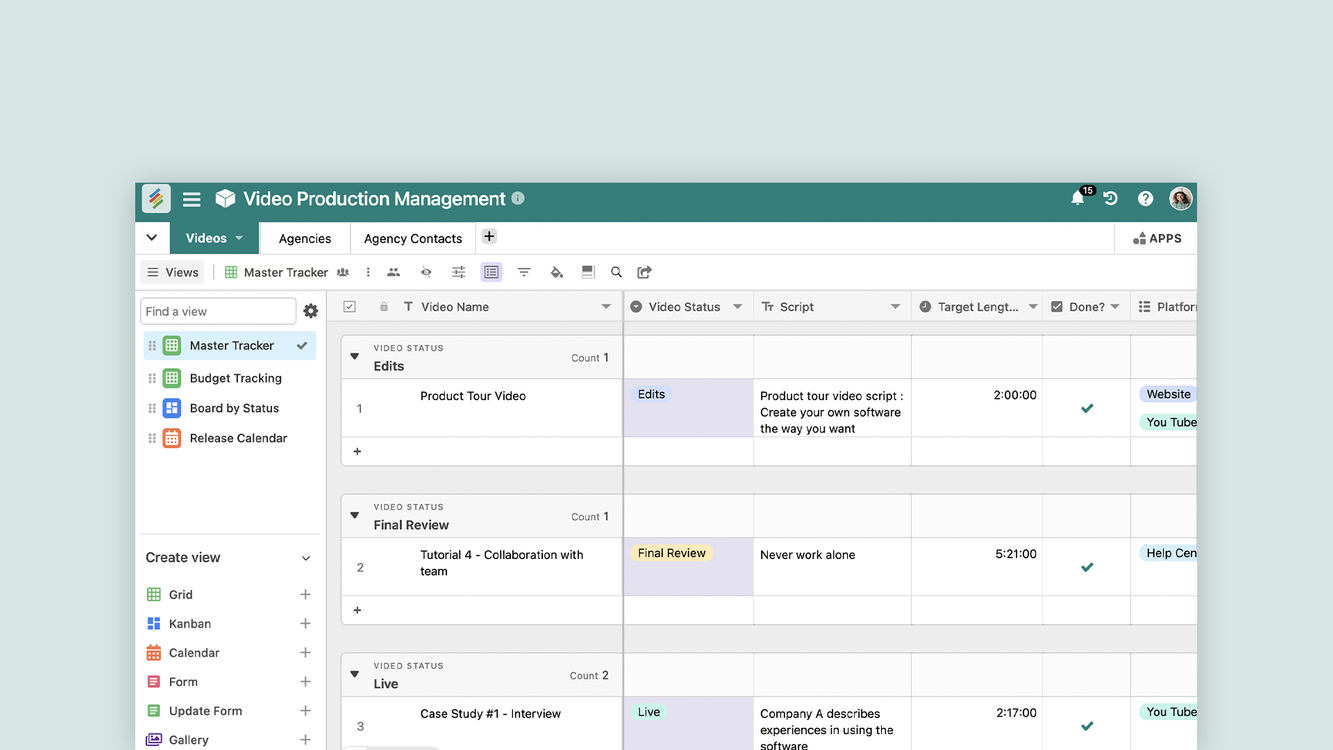Add a row to the Edits group
Viewport: 1333px width, 750px height.
357,451
